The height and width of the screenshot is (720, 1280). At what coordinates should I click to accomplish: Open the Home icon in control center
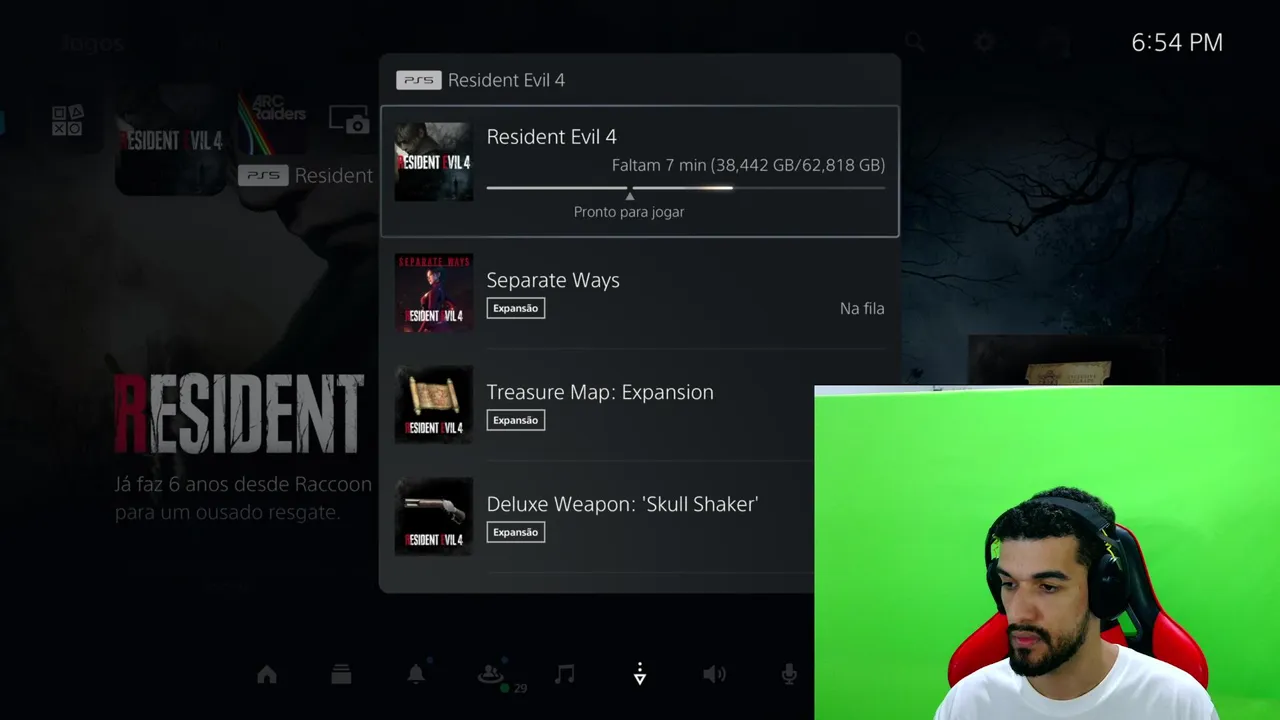point(267,675)
